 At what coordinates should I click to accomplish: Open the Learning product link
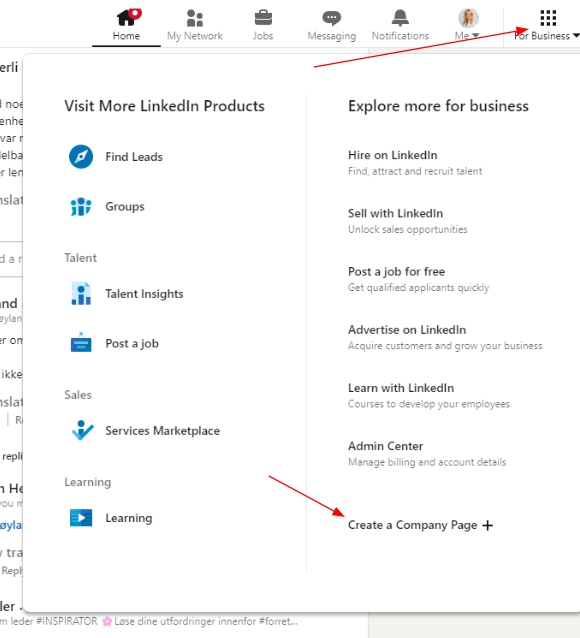tap(129, 518)
